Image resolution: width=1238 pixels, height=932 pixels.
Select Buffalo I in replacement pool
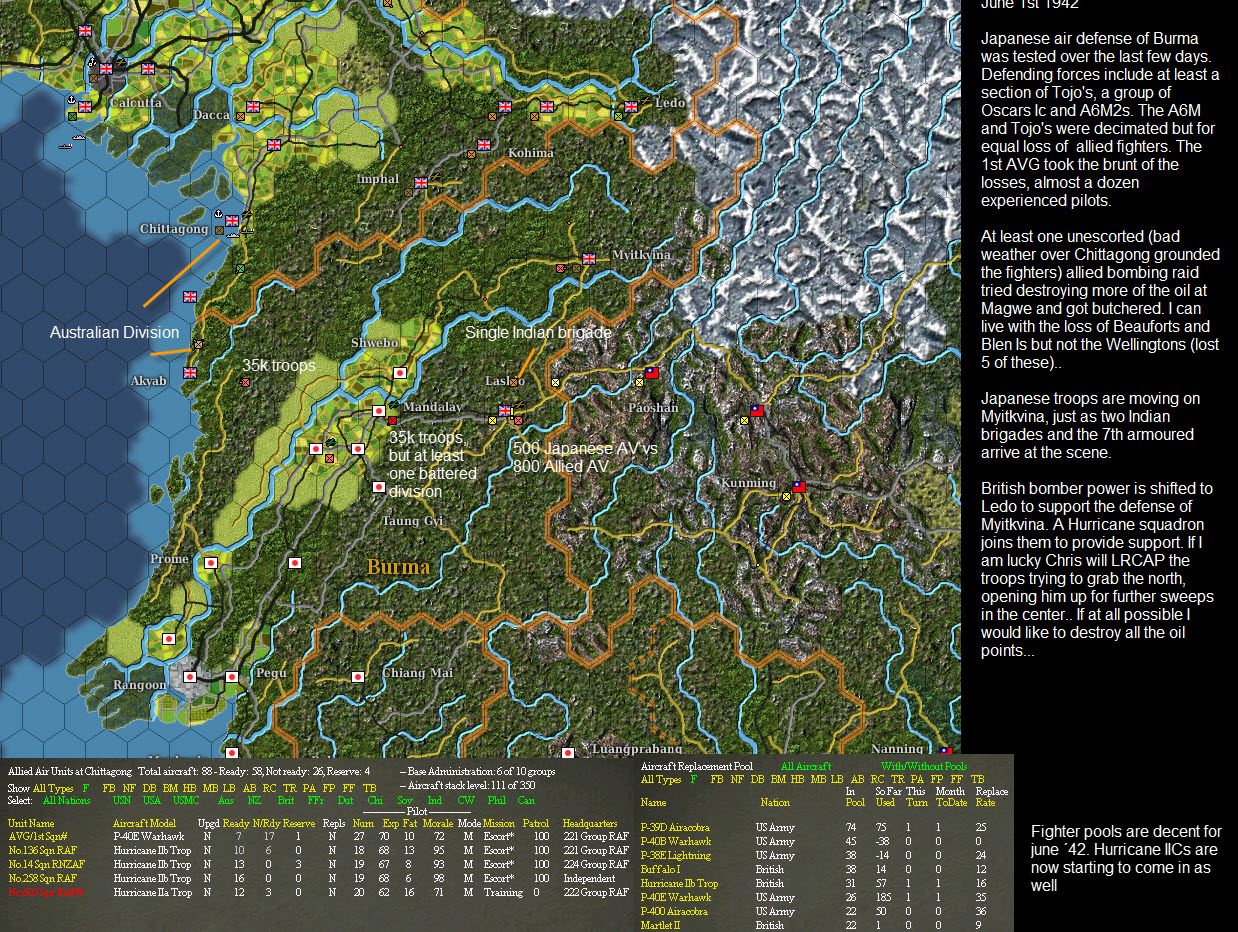click(x=661, y=870)
